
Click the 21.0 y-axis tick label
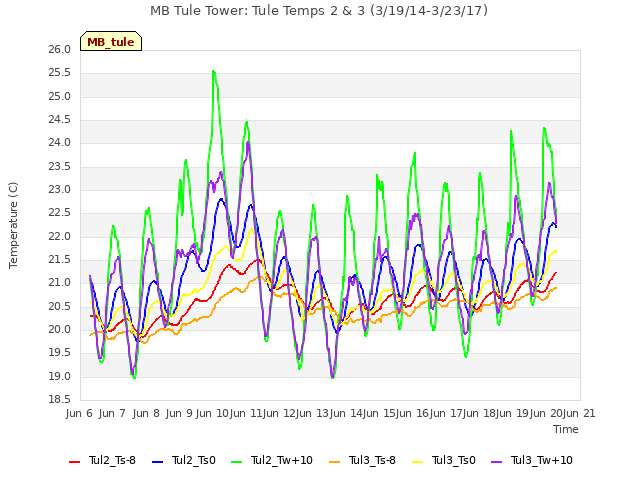point(60,283)
